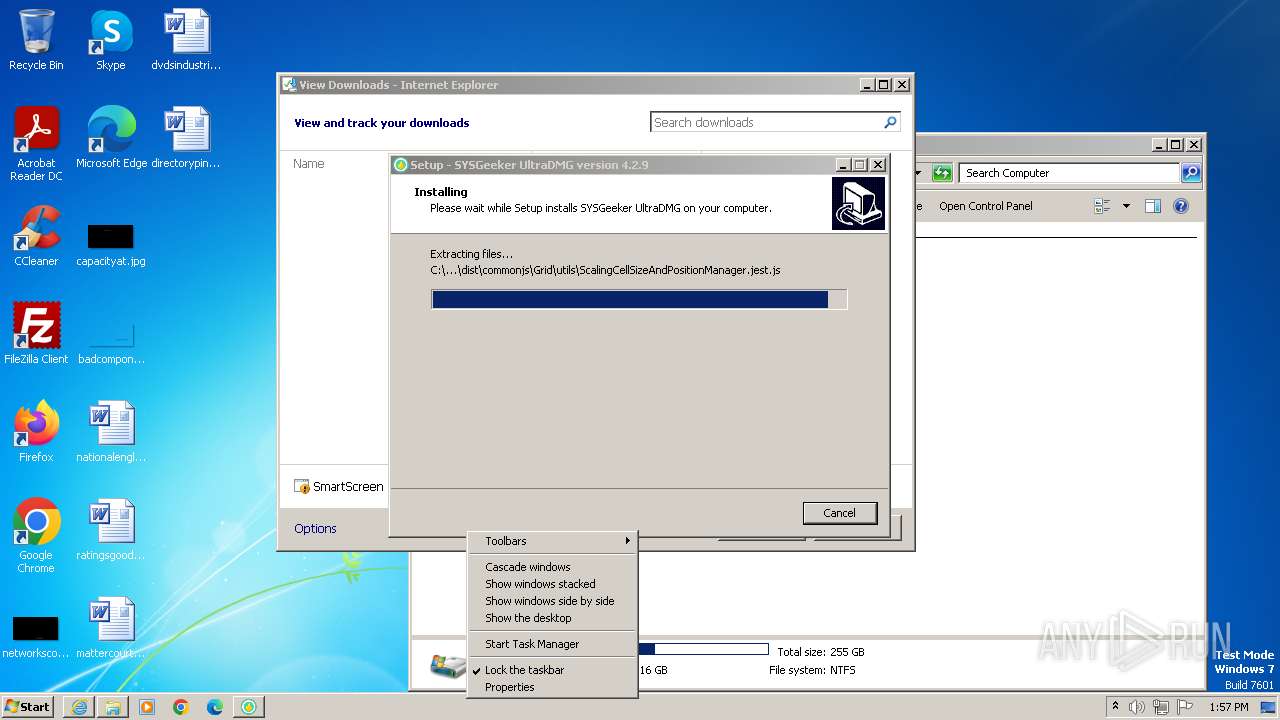Click the Edge icon in taskbar
This screenshot has width=1280, height=720.
215,707
